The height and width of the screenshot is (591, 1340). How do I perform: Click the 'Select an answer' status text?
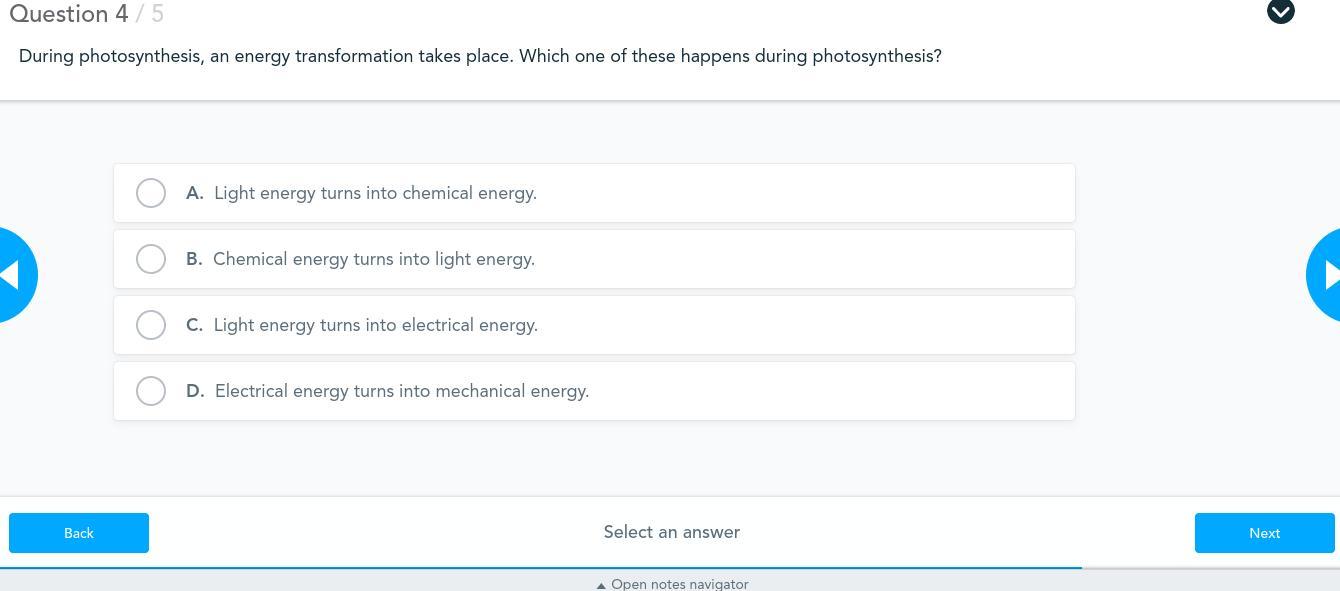pyautogui.click(x=671, y=532)
